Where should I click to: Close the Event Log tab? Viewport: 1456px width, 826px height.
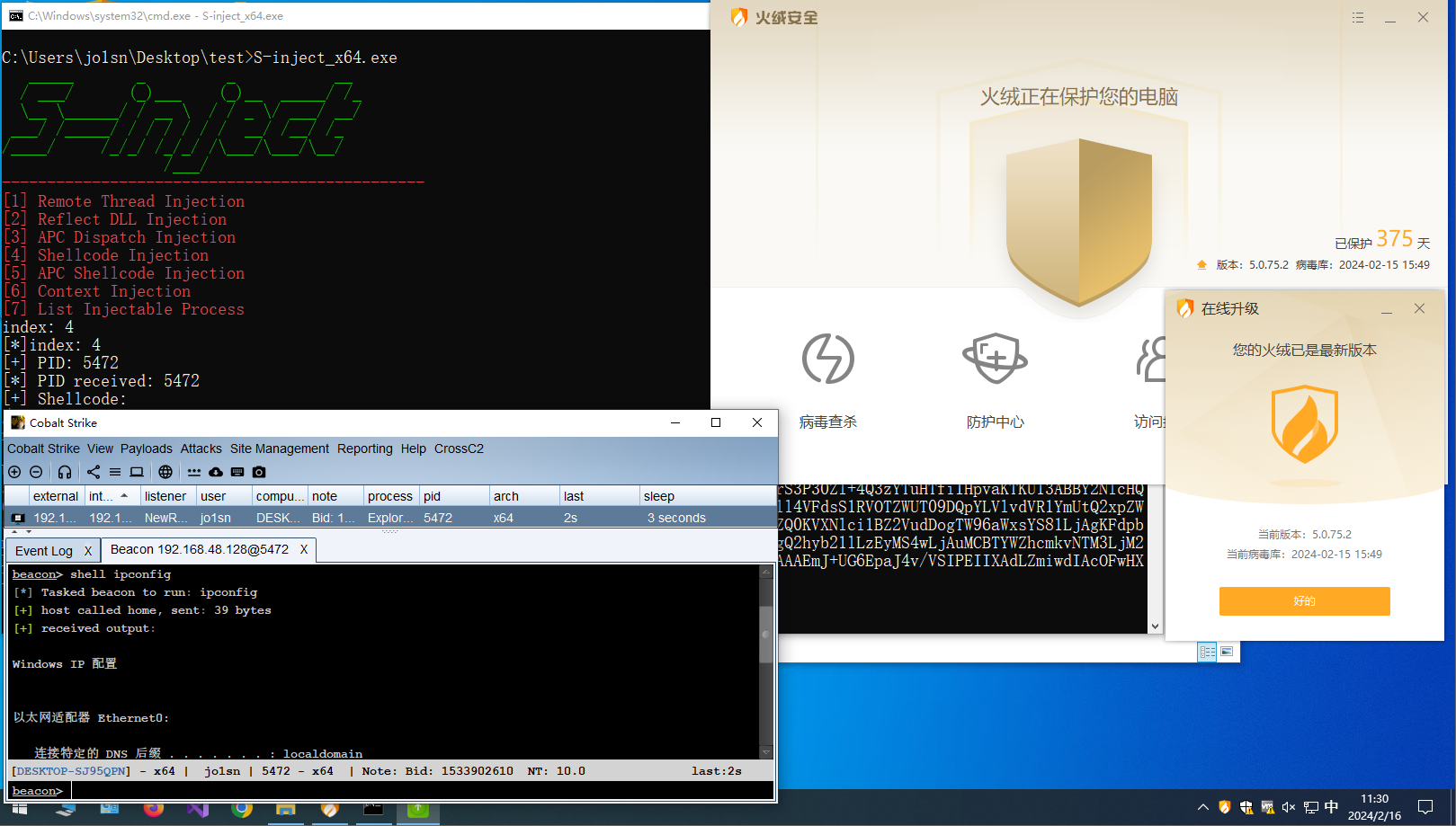(88, 551)
